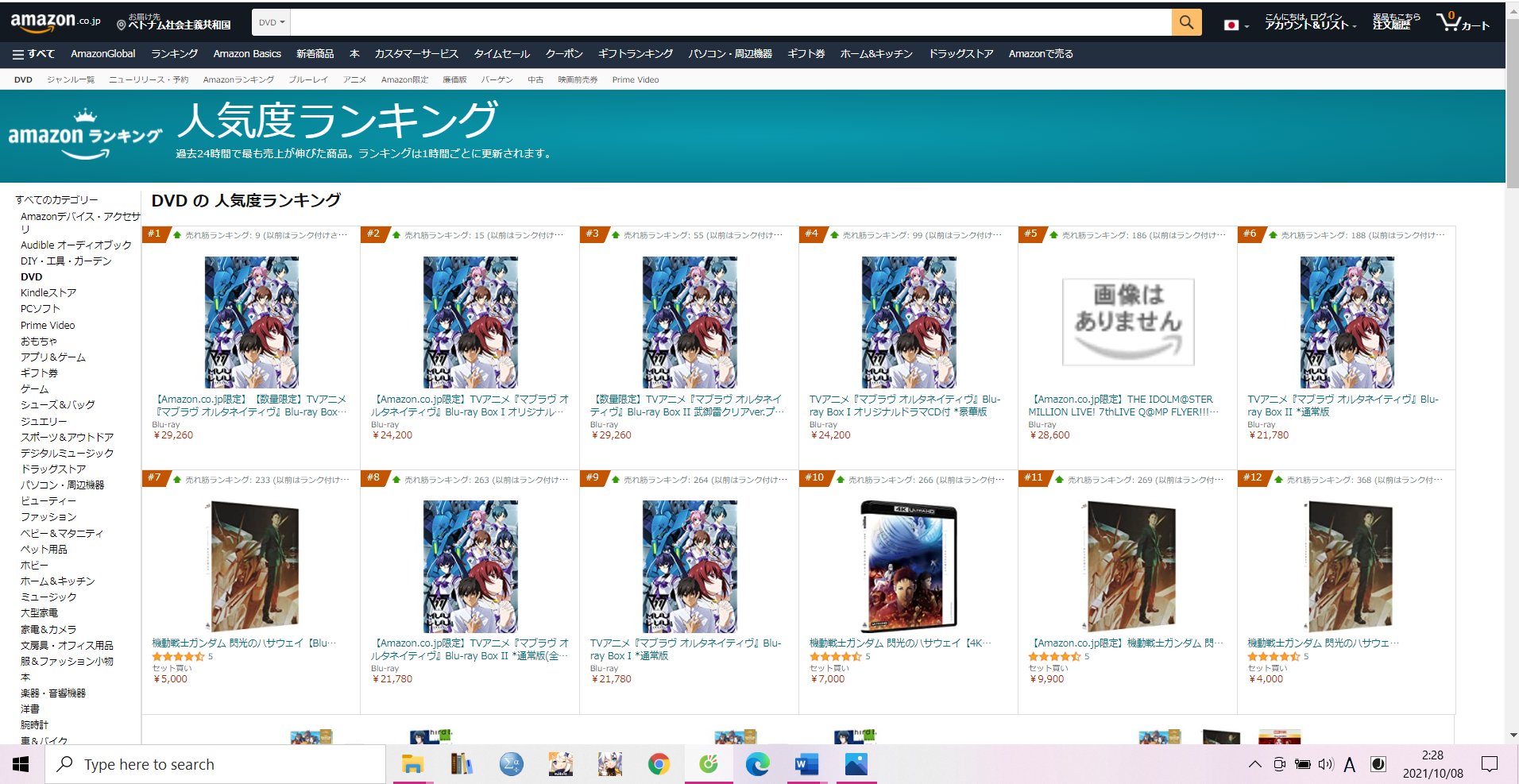Select 楽器・音響機器 category in sidebar
Image resolution: width=1519 pixels, height=784 pixels.
pyautogui.click(x=53, y=693)
